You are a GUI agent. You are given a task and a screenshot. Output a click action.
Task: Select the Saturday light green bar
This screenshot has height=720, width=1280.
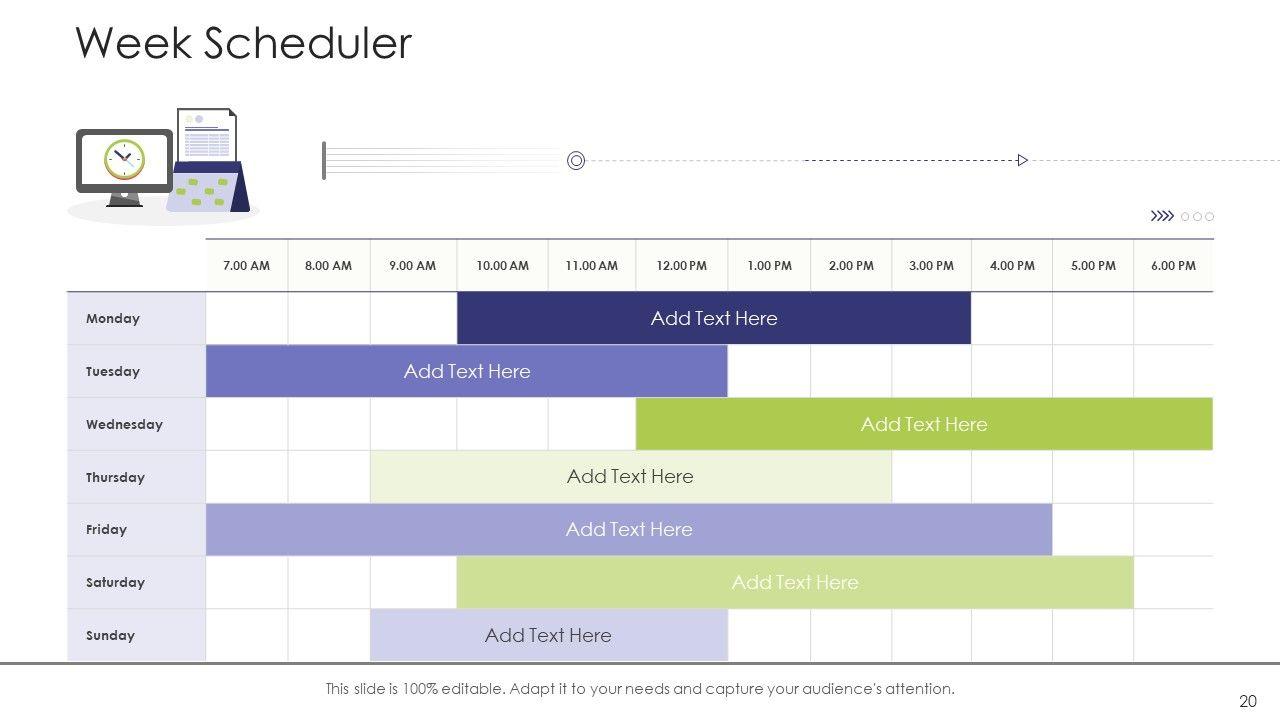click(x=794, y=583)
